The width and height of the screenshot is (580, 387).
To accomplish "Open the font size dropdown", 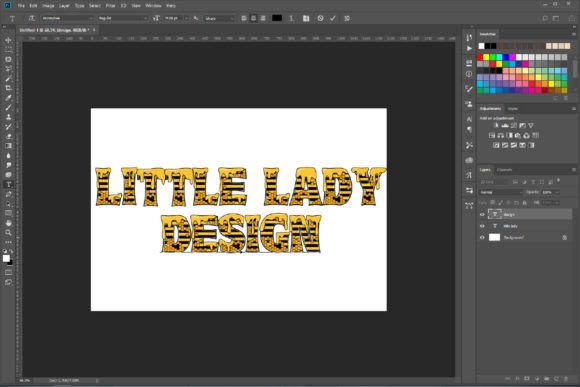I will (186, 18).
